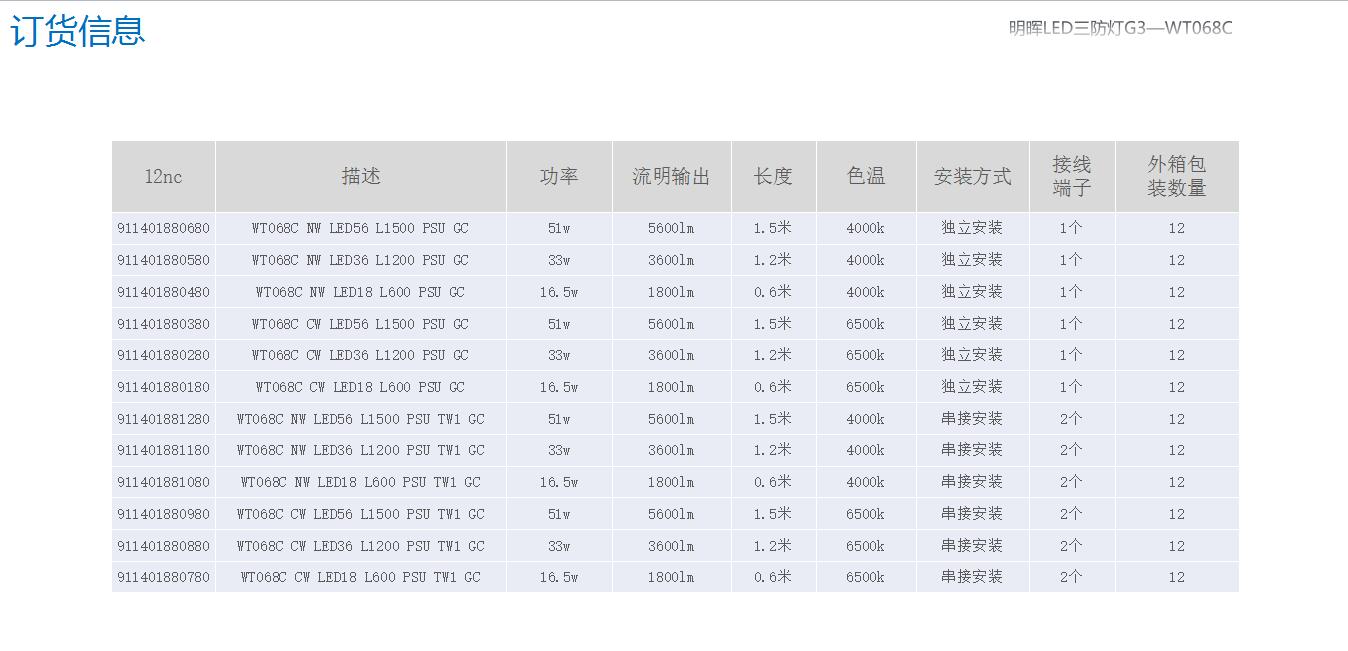This screenshot has width=1348, height=651.
Task: Click order code 911401880580
Action: tap(163, 261)
